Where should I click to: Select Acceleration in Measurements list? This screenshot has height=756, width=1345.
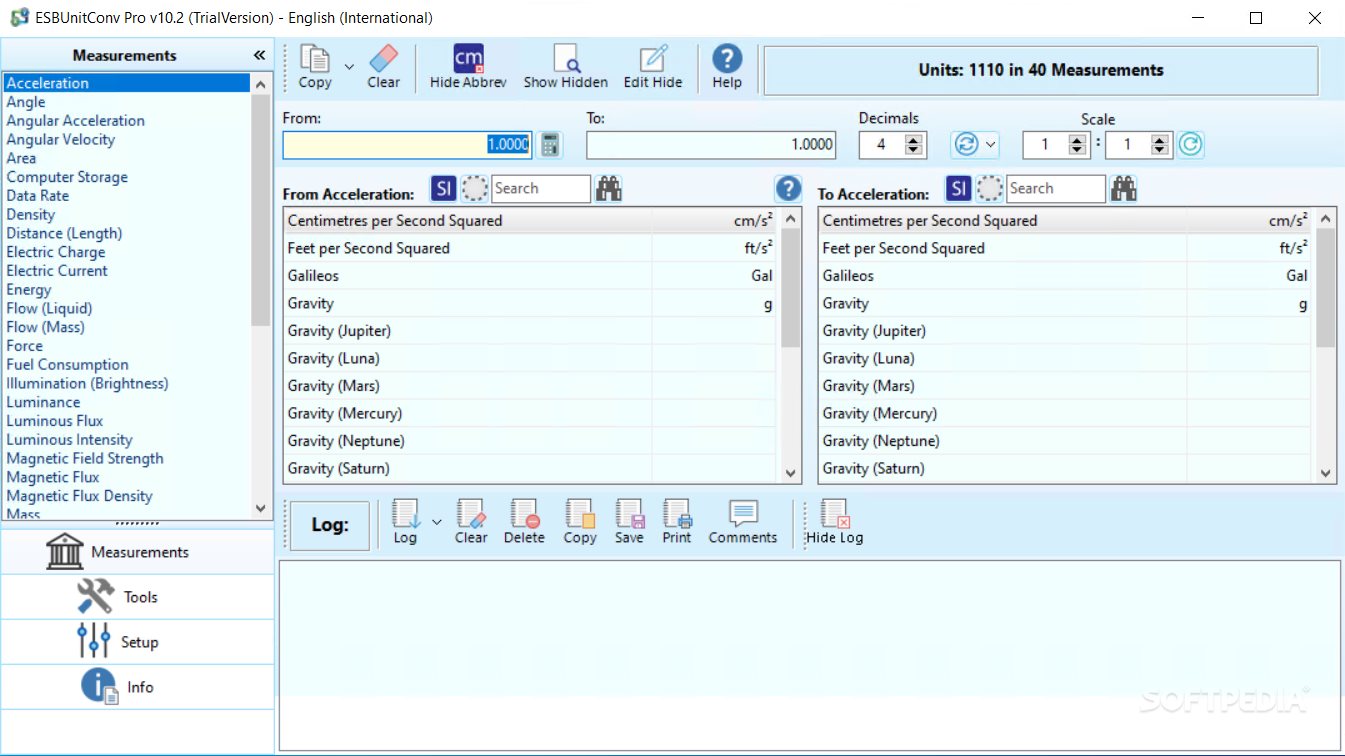click(x=126, y=83)
